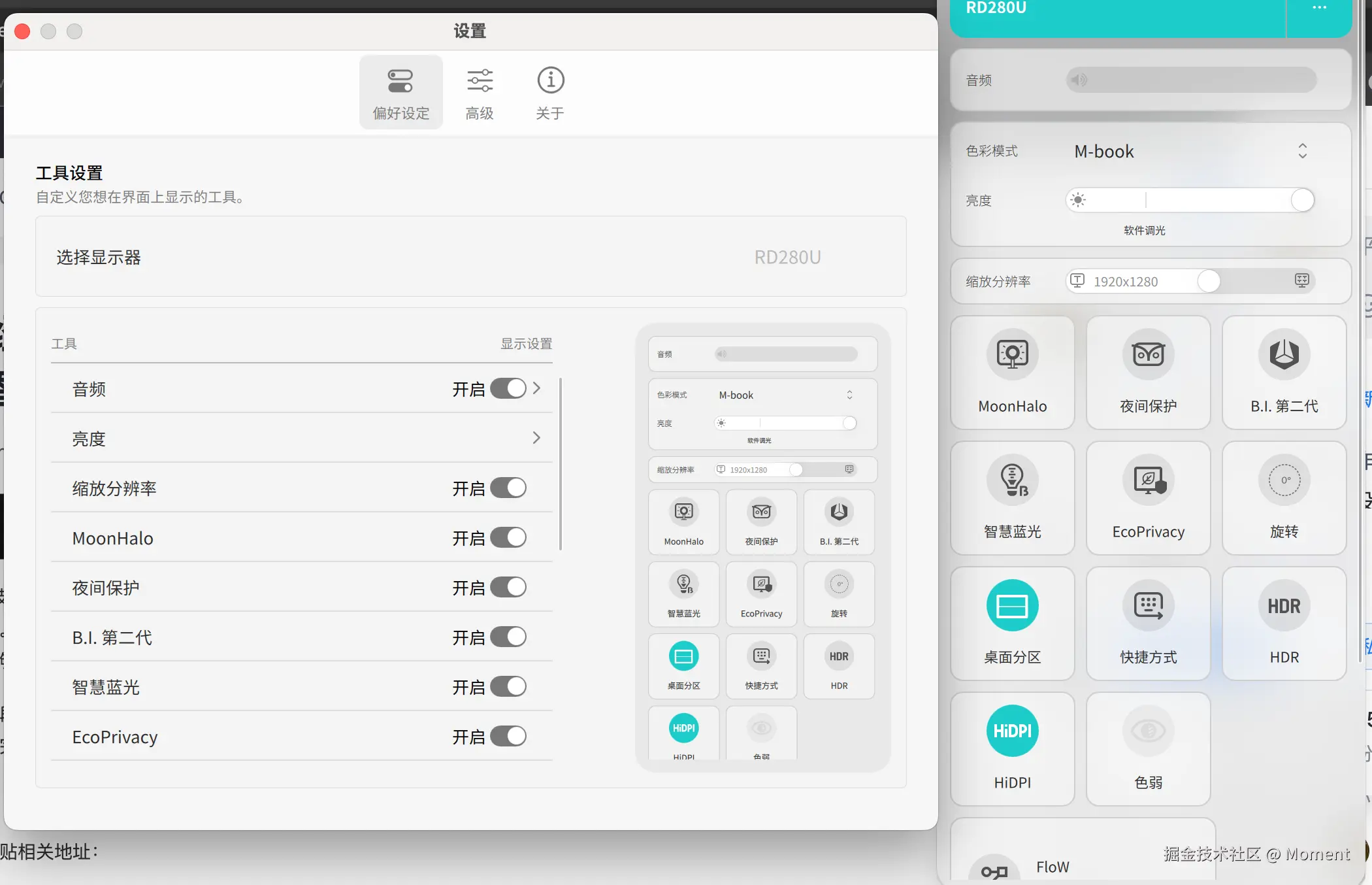
Task: Click the 亮度 brightness slider in right panel
Action: pyautogui.click(x=1189, y=200)
